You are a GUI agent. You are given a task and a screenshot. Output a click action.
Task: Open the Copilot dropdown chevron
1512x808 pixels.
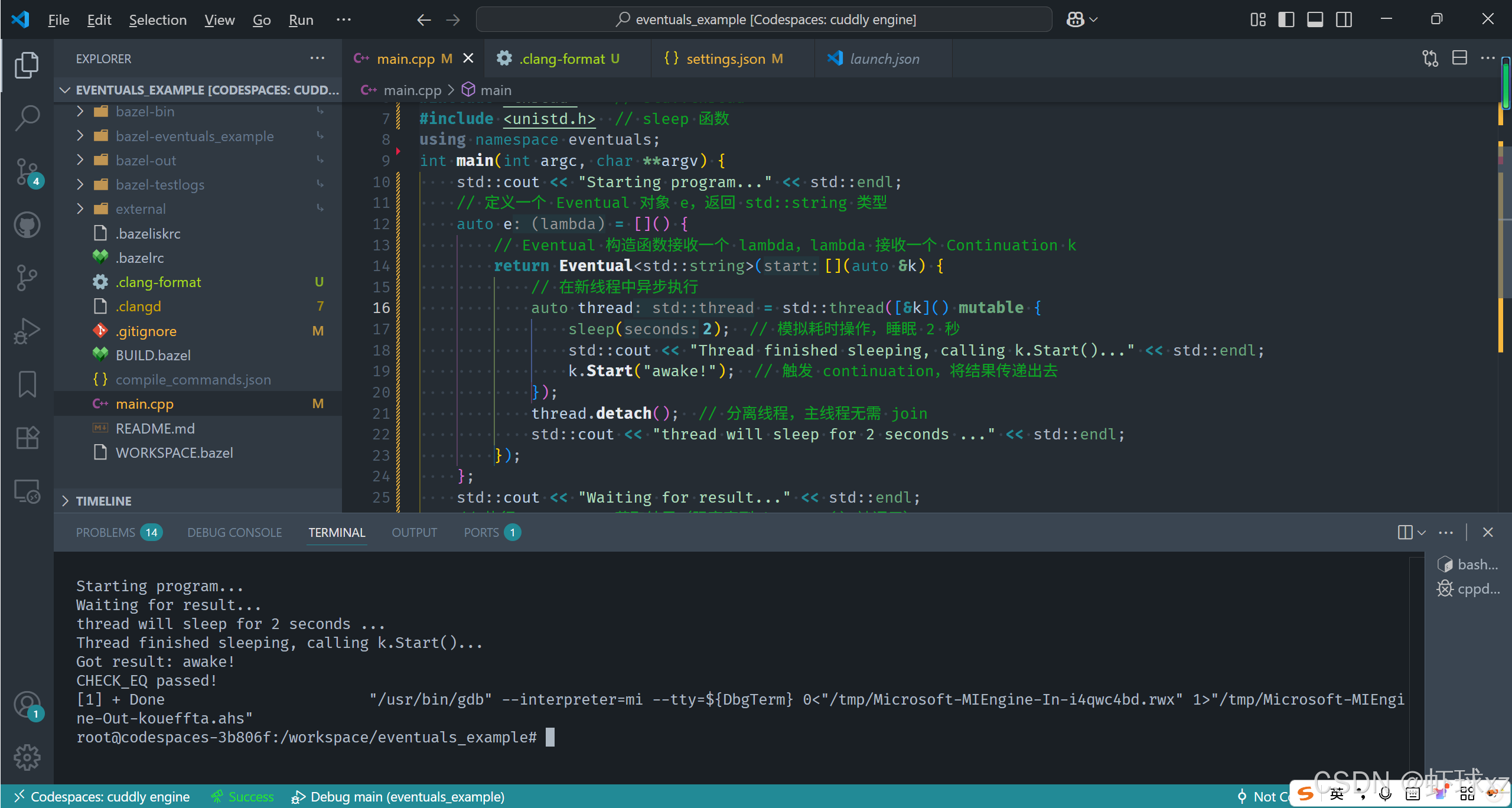click(x=1094, y=19)
